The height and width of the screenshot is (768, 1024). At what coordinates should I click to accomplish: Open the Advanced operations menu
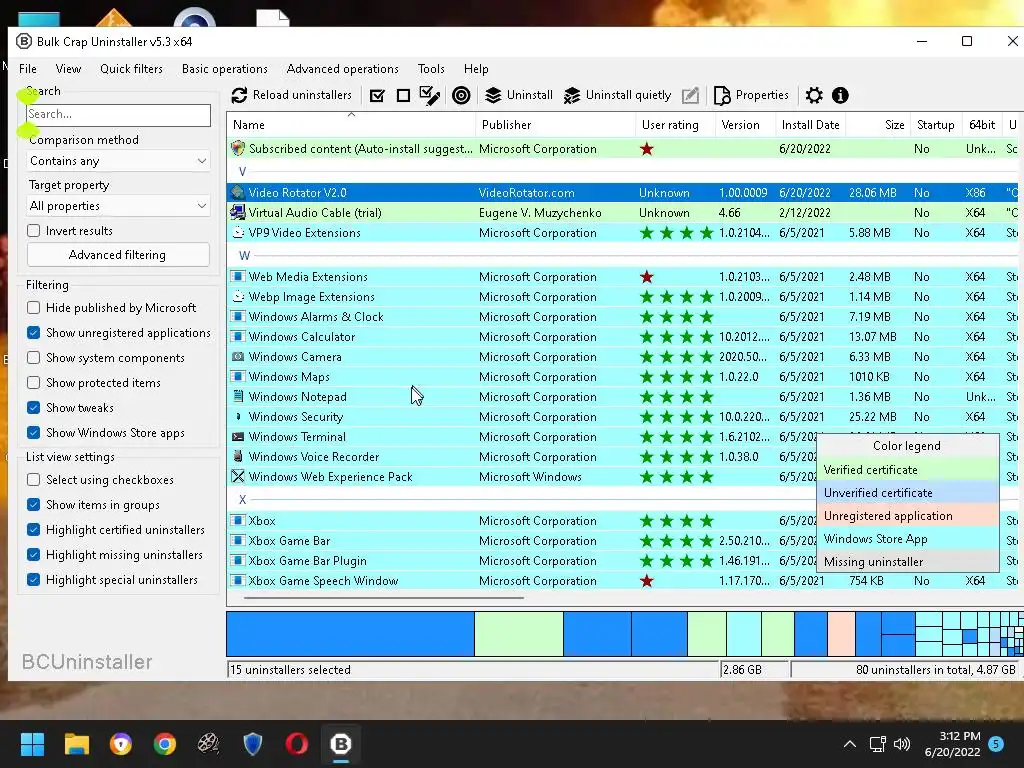pos(342,69)
